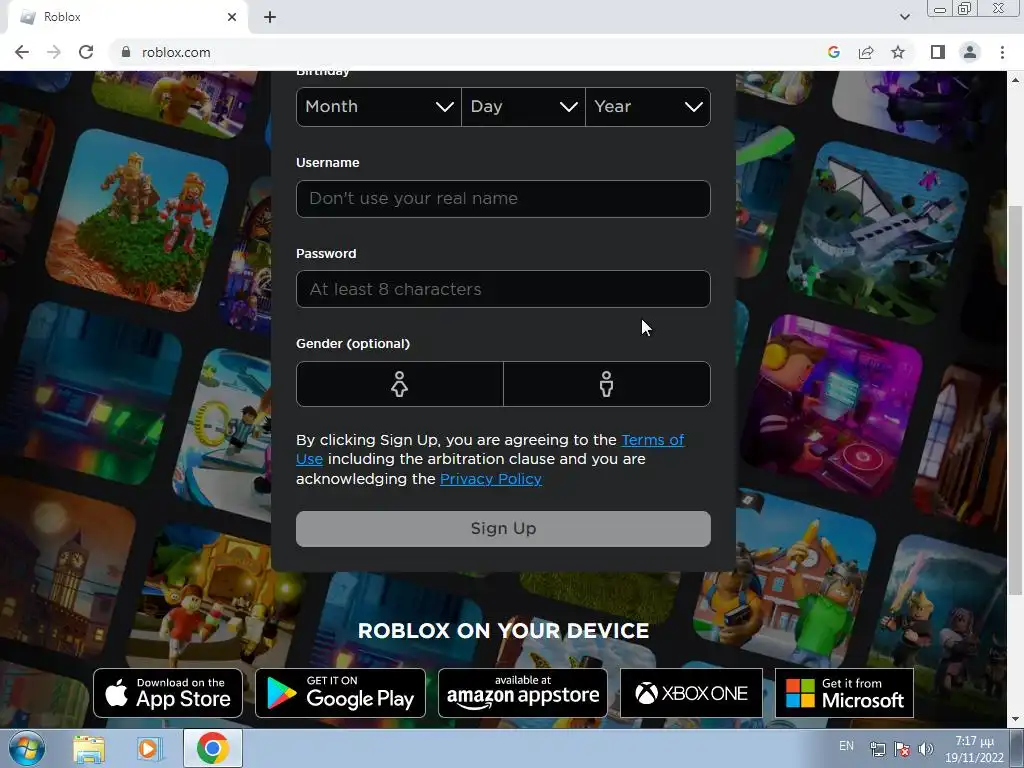Click the Sign Up button
1024x768 pixels.
[x=503, y=529]
